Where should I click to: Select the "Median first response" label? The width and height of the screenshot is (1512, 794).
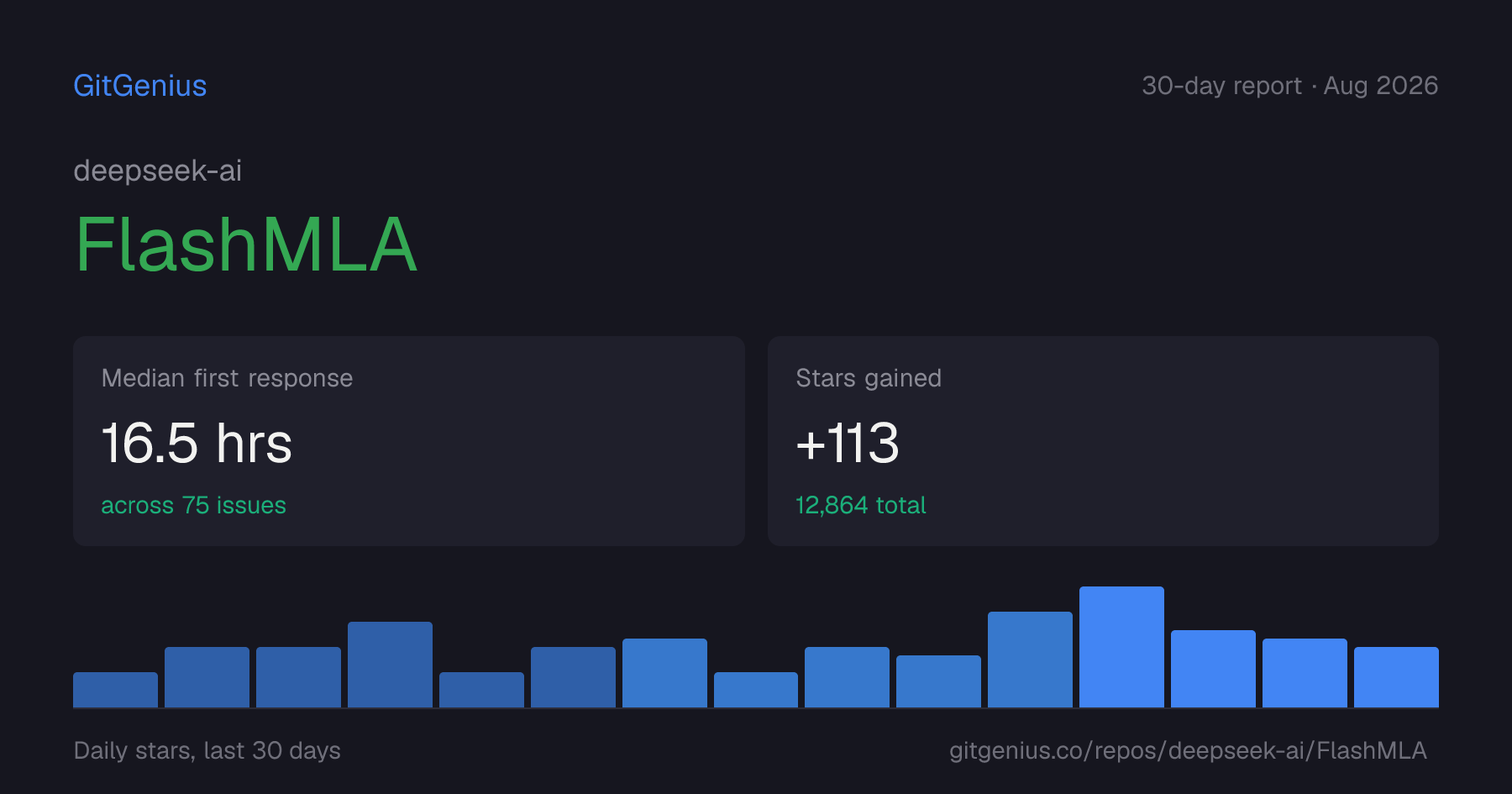tap(227, 378)
